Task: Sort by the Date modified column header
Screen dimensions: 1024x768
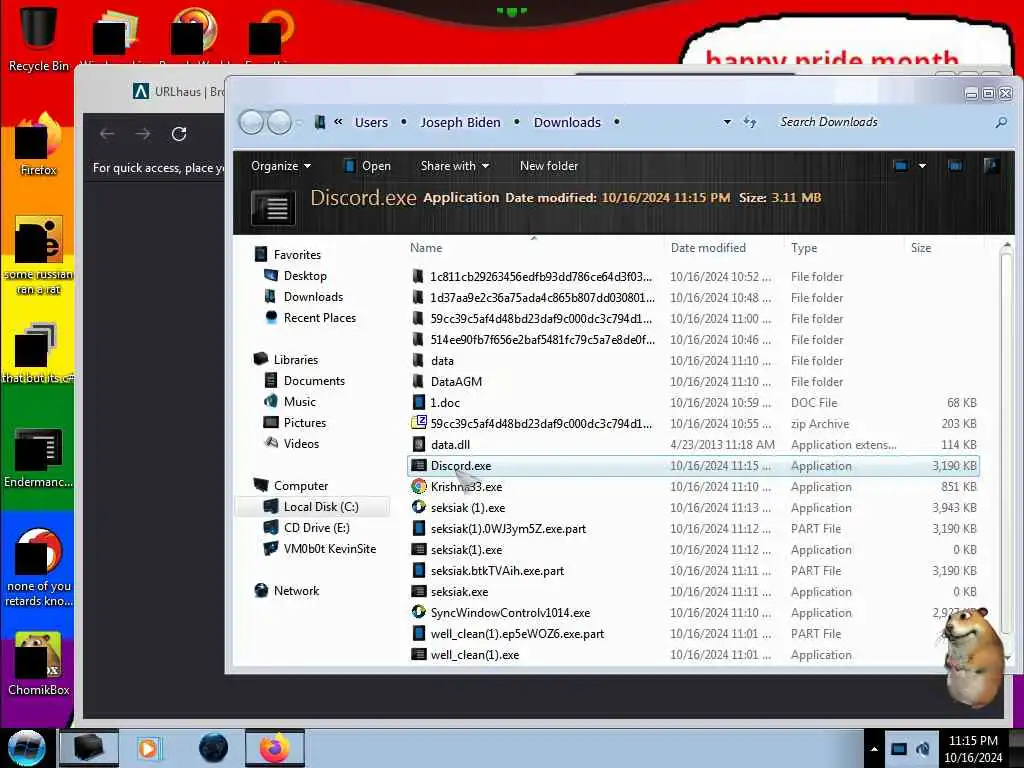Action: tap(708, 248)
